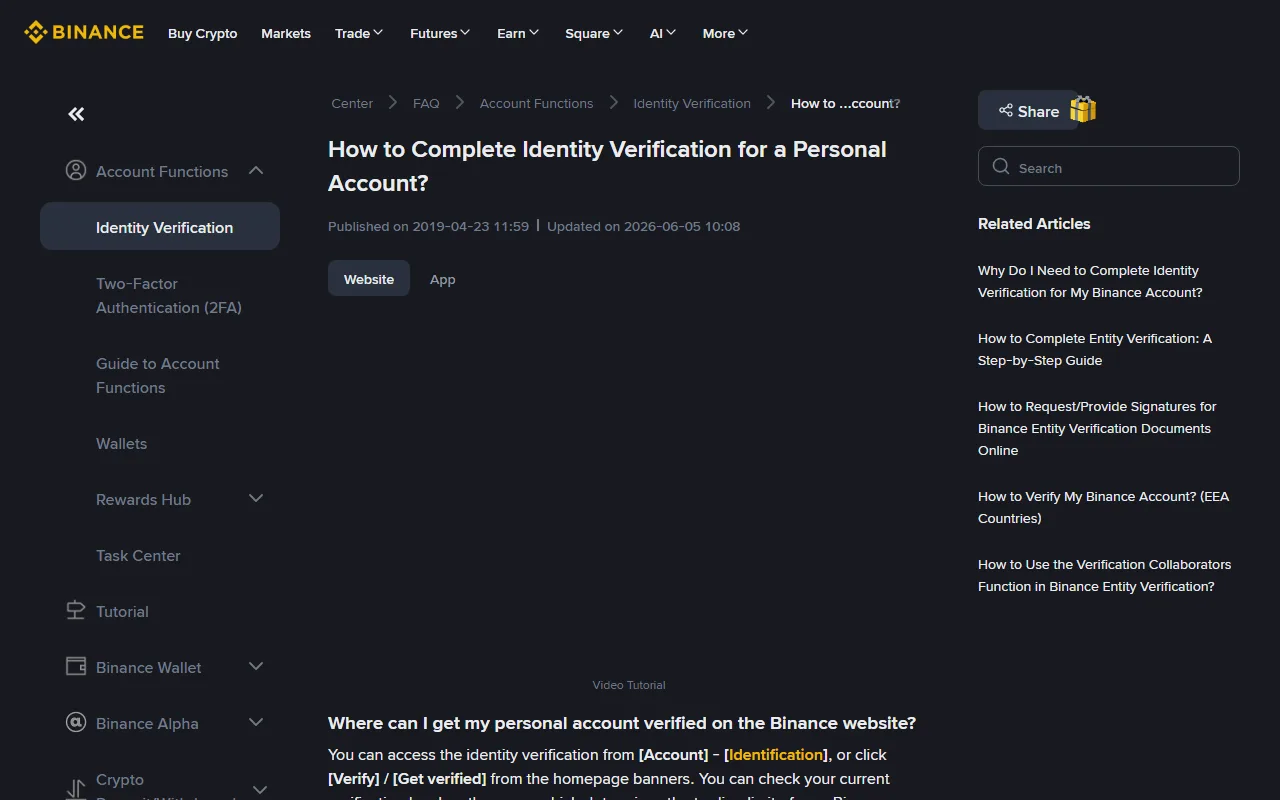Open the Wallets sidebar item
This screenshot has width=1280, height=800.
[x=121, y=443]
